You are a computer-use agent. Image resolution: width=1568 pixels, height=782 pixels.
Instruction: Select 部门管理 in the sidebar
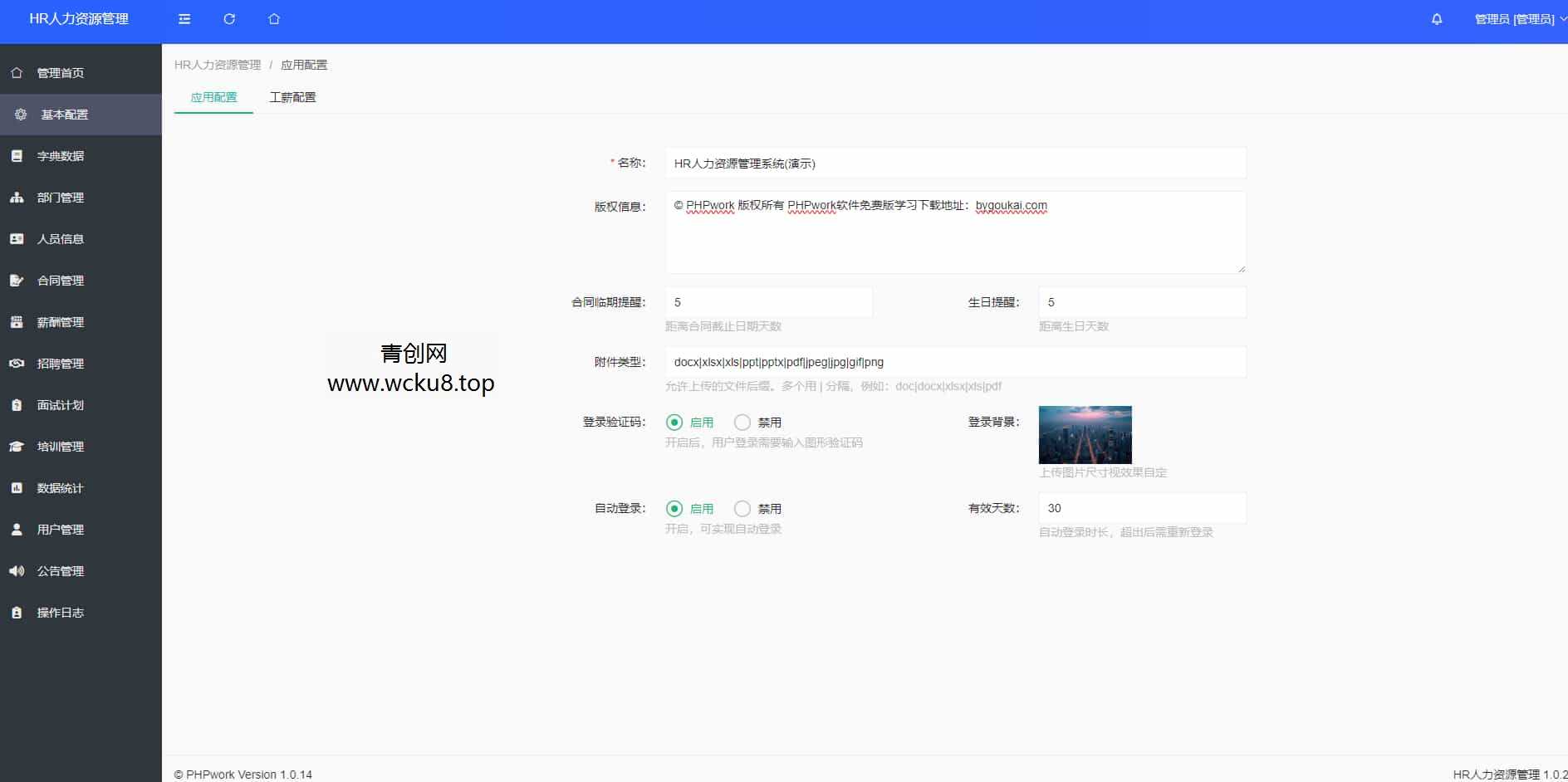(x=61, y=198)
